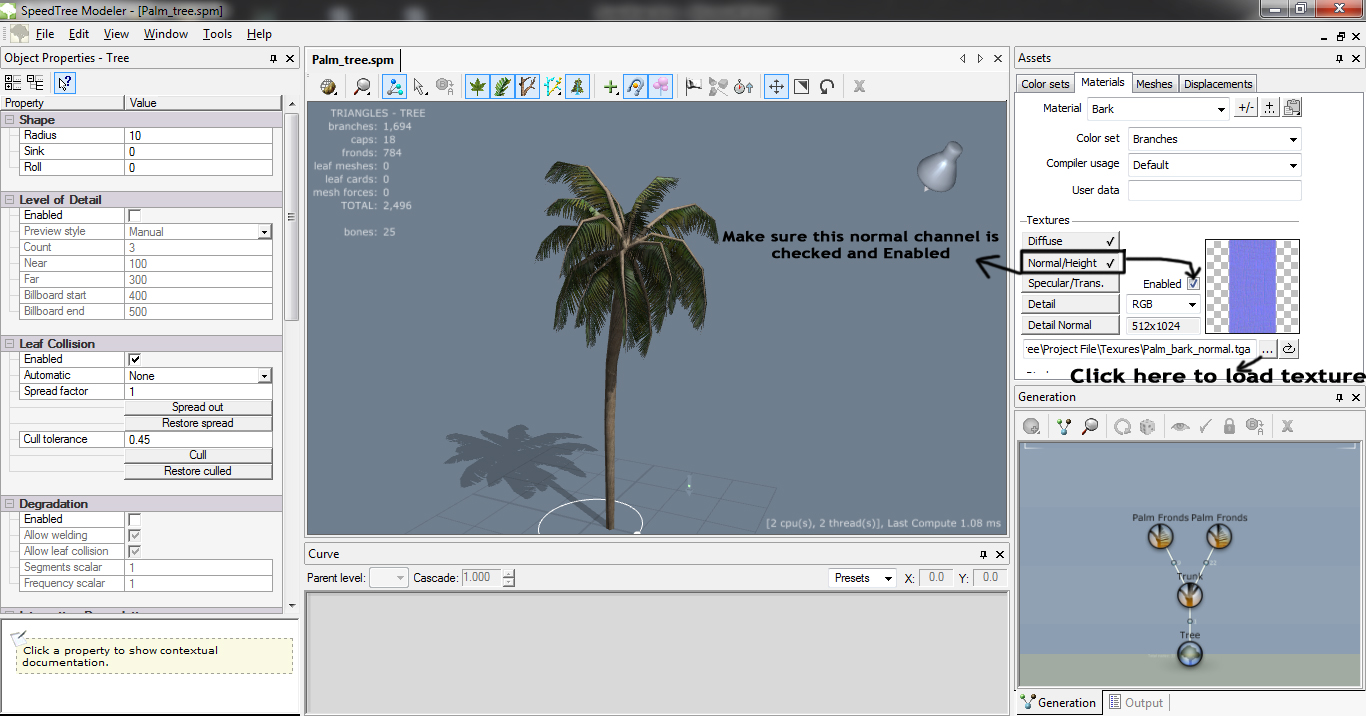Toggle the texture Enabled checkbox
Image resolution: width=1366 pixels, height=716 pixels.
[1193, 283]
